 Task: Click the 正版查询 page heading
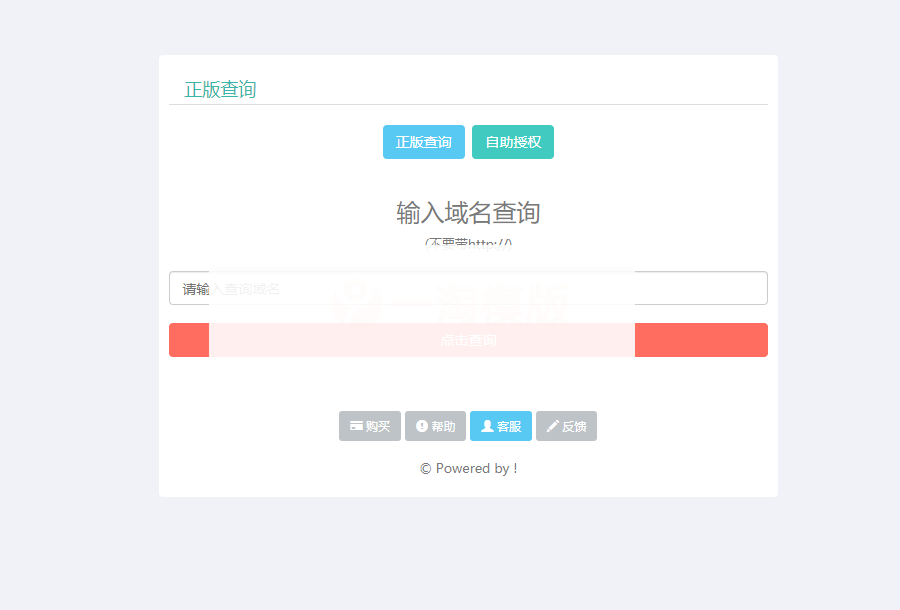pyautogui.click(x=218, y=89)
